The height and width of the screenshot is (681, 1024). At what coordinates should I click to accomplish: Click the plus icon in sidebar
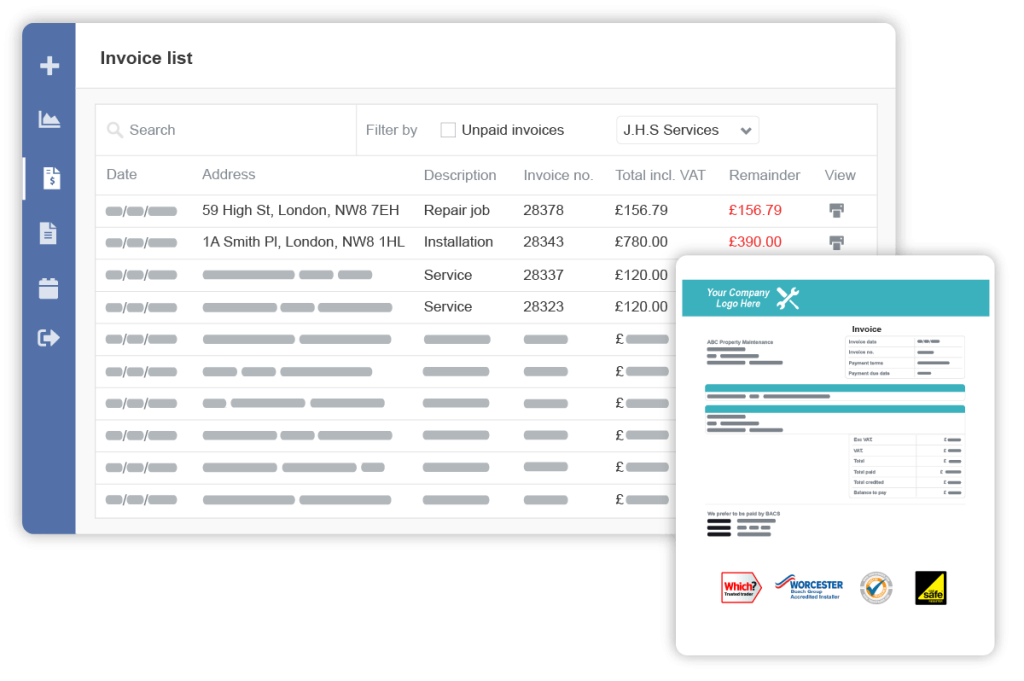pos(49,66)
